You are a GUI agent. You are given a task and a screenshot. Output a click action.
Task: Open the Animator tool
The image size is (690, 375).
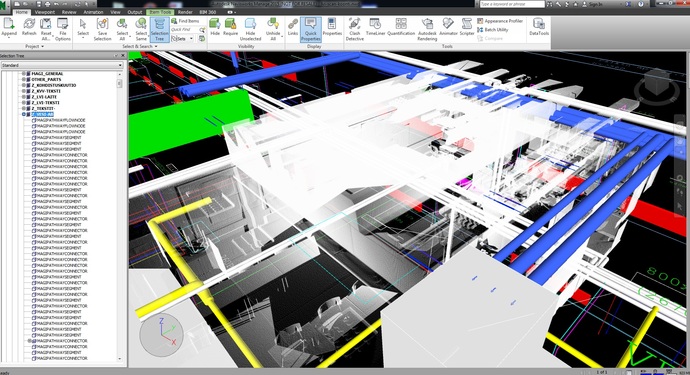point(448,27)
